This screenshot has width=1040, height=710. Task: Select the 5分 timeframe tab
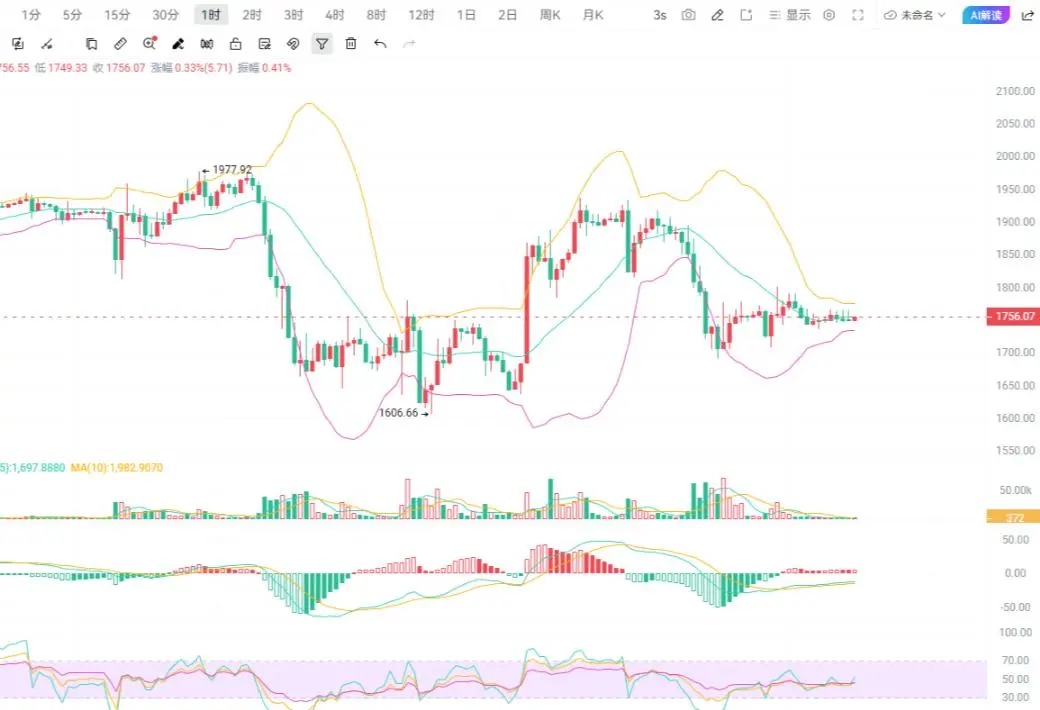click(72, 15)
